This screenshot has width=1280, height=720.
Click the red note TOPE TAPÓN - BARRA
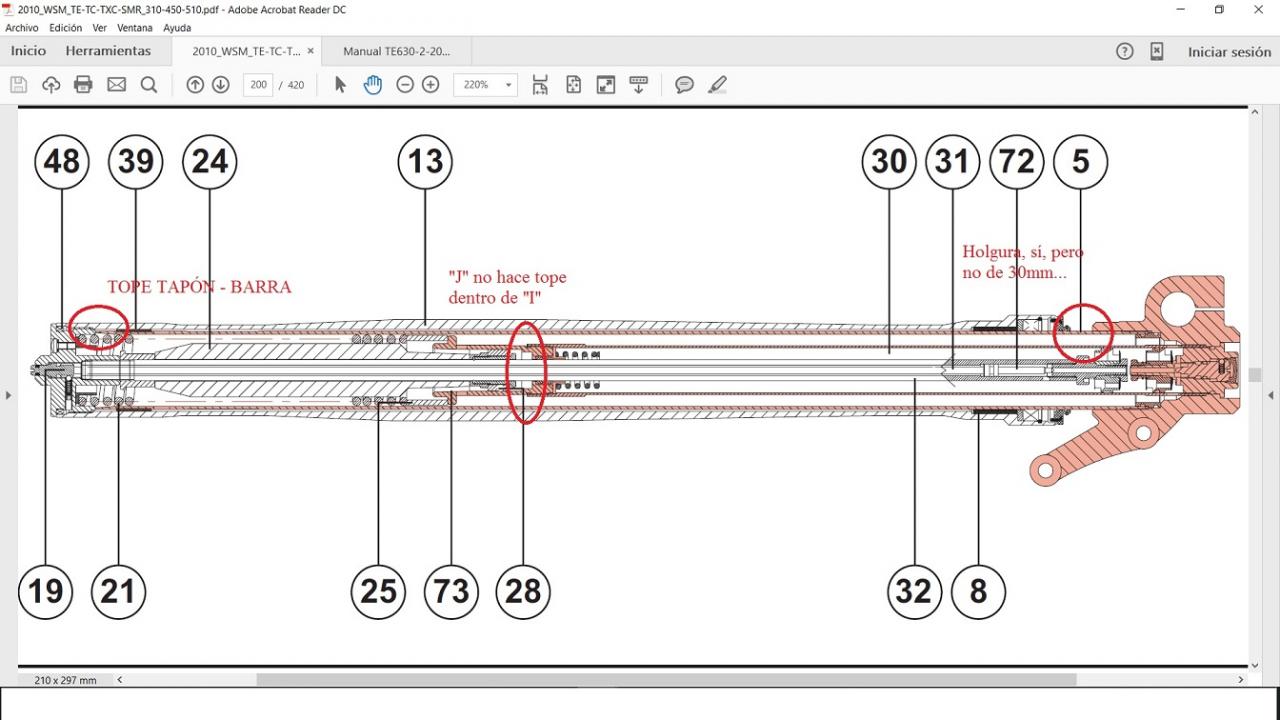pyautogui.click(x=199, y=287)
